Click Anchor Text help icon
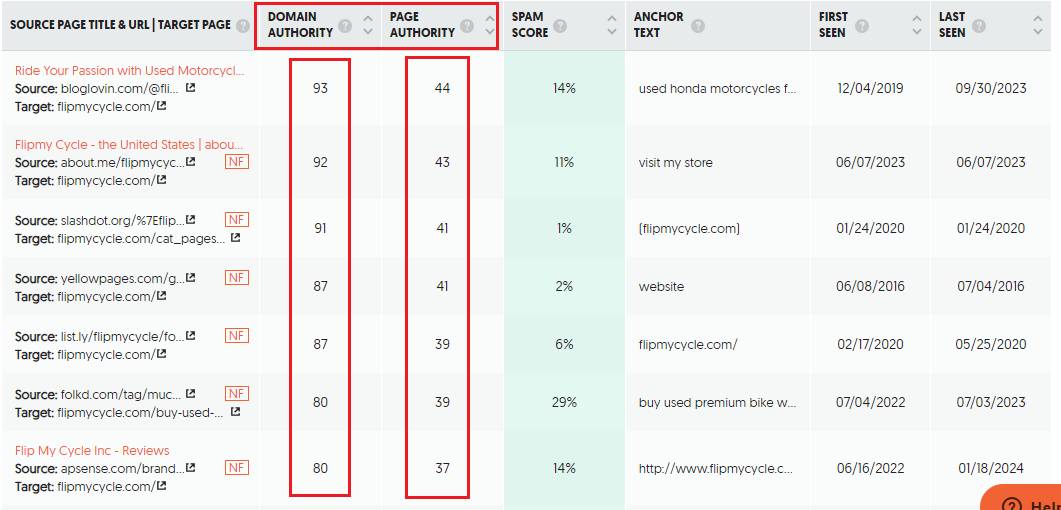The image size is (1061, 510). [697, 26]
